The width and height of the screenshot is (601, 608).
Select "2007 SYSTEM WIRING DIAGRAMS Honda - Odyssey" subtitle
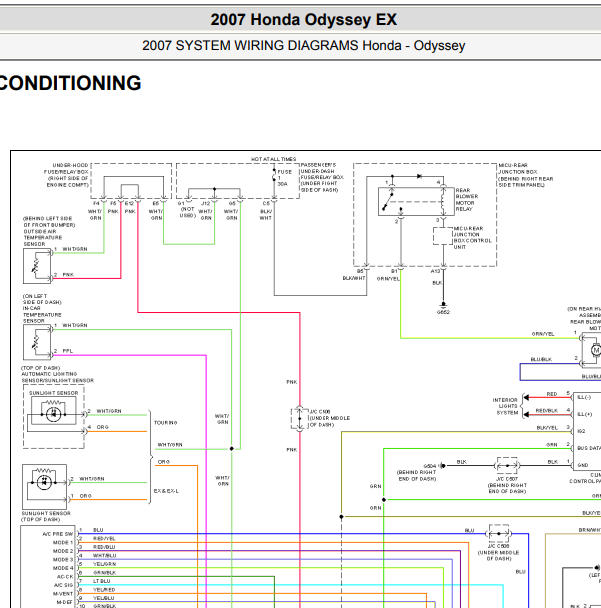[304, 46]
